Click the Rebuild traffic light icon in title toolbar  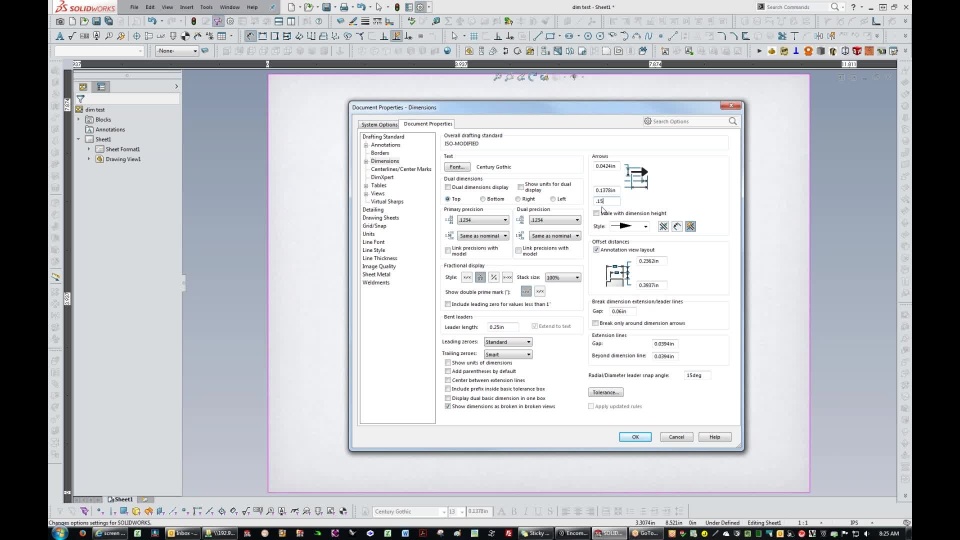397,7
